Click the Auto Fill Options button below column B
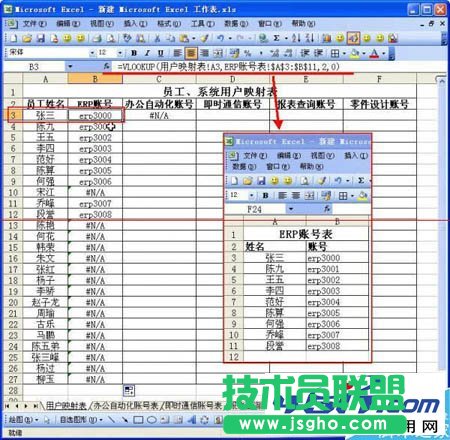 (x=129, y=390)
